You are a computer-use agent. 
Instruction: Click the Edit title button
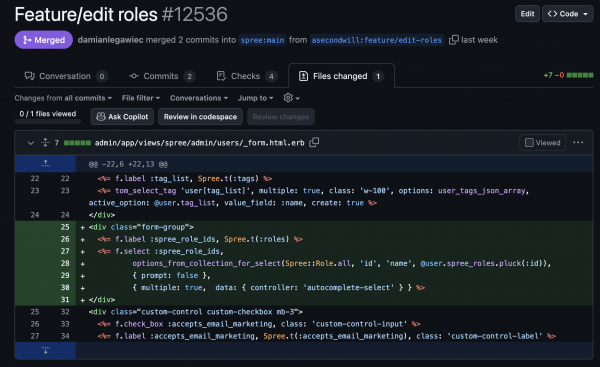pos(527,14)
